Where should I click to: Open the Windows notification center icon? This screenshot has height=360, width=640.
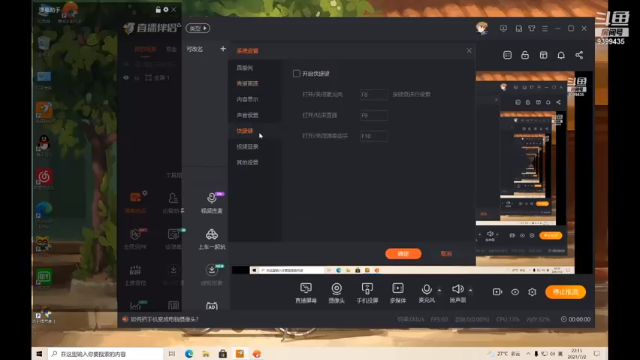pyautogui.click(x=597, y=354)
